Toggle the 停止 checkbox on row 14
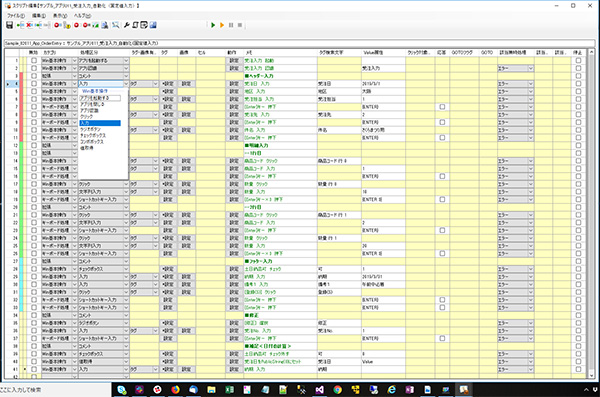Viewport: 600px width, 397px height. pyautogui.click(x=578, y=161)
